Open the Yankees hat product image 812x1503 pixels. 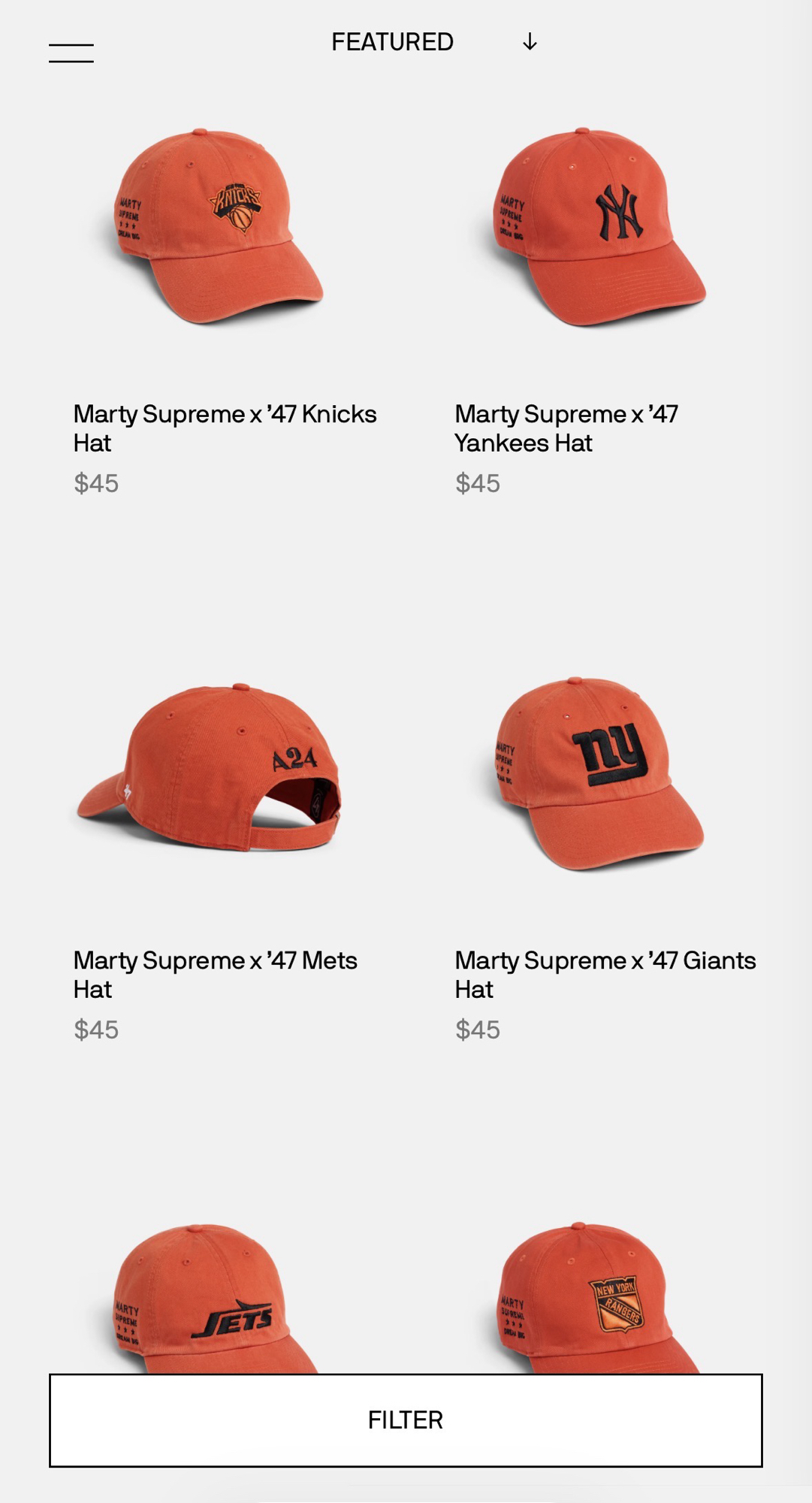(x=596, y=227)
